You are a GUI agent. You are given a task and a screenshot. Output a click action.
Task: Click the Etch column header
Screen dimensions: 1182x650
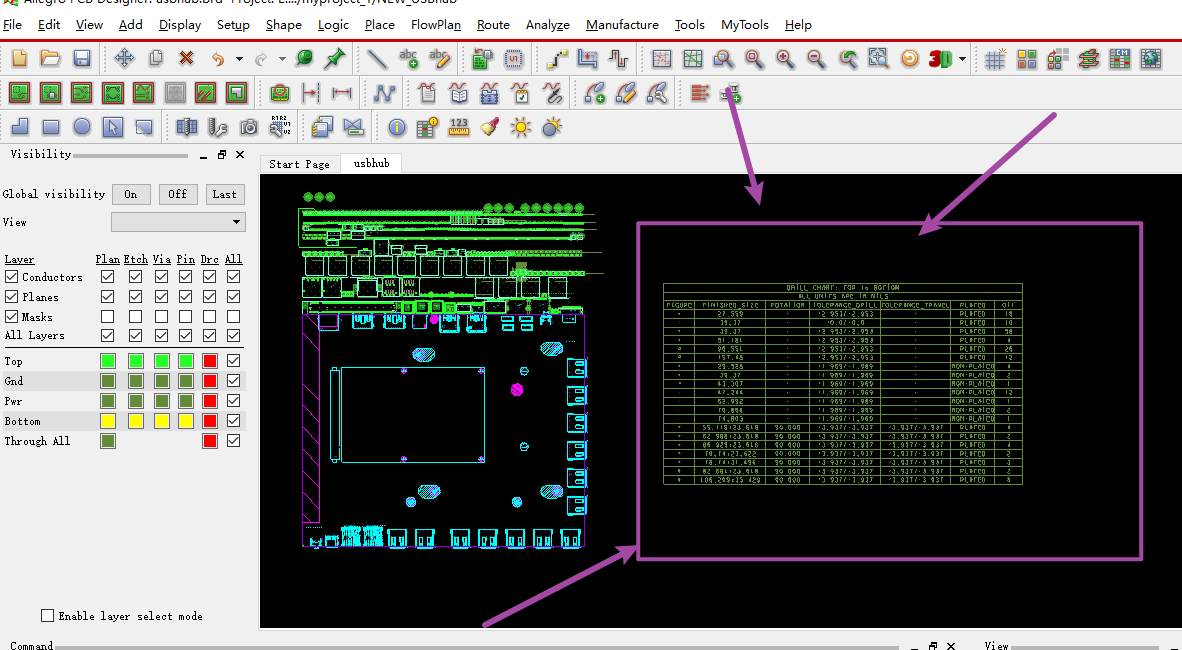tap(136, 259)
